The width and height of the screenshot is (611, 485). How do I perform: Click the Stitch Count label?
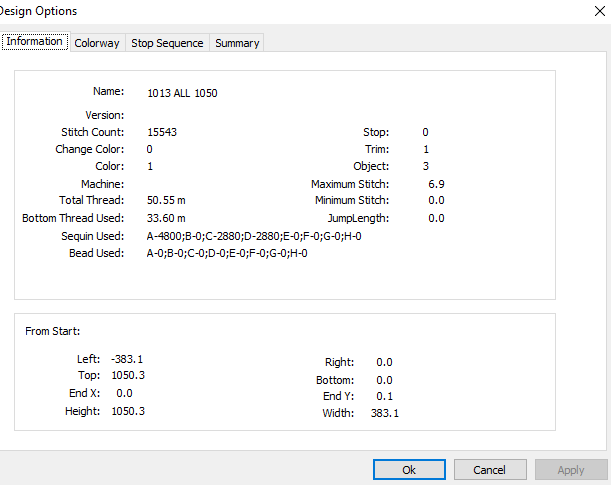click(x=92, y=132)
